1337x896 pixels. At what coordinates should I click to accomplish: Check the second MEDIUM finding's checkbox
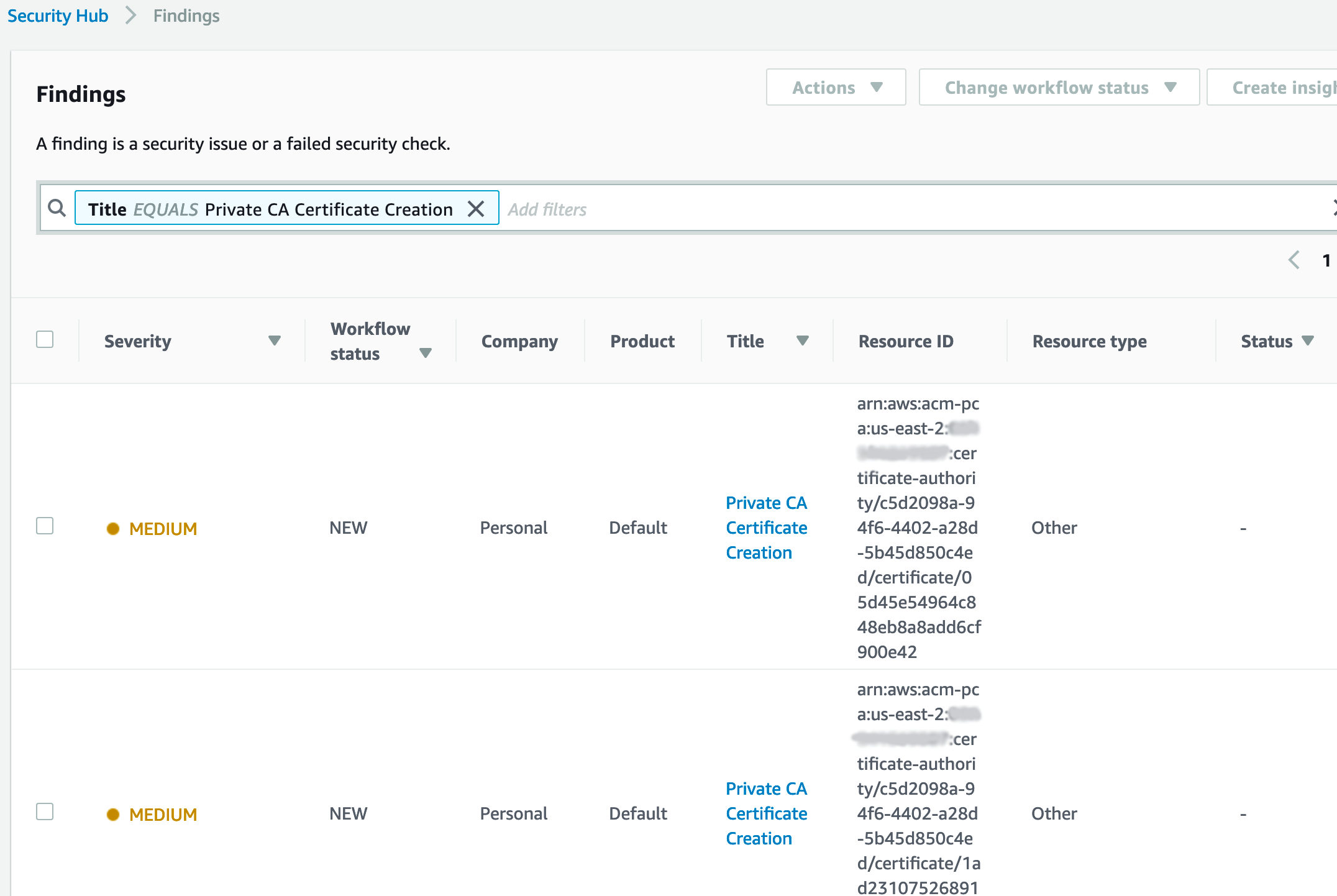(x=44, y=812)
